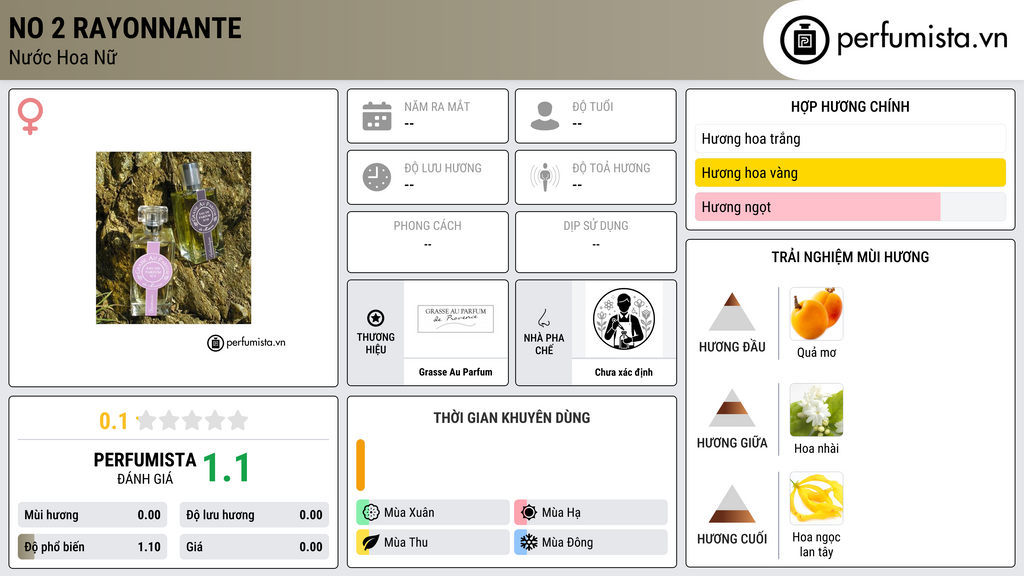Click the Mùa Hạ sun icon
1024x576 pixels.
(x=529, y=513)
